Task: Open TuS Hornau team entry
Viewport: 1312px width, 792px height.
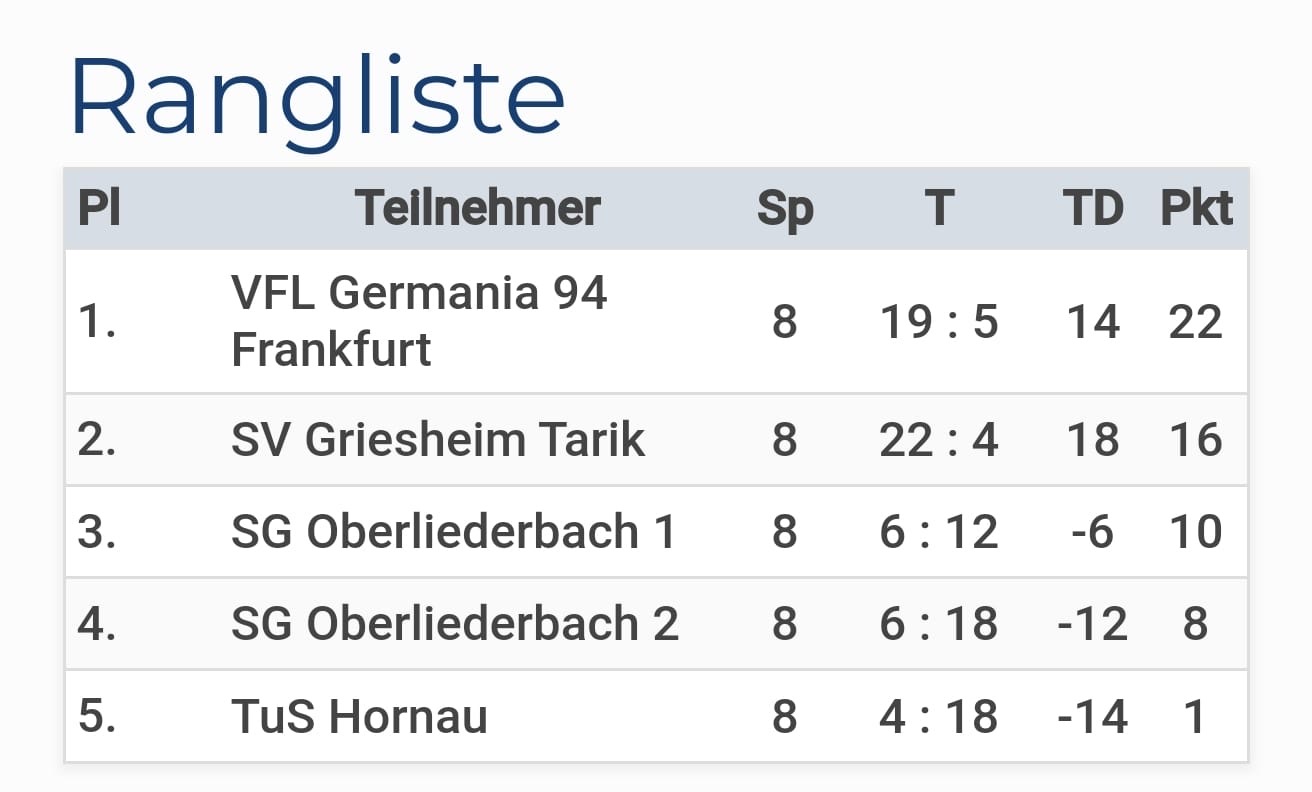Action: 359,716
